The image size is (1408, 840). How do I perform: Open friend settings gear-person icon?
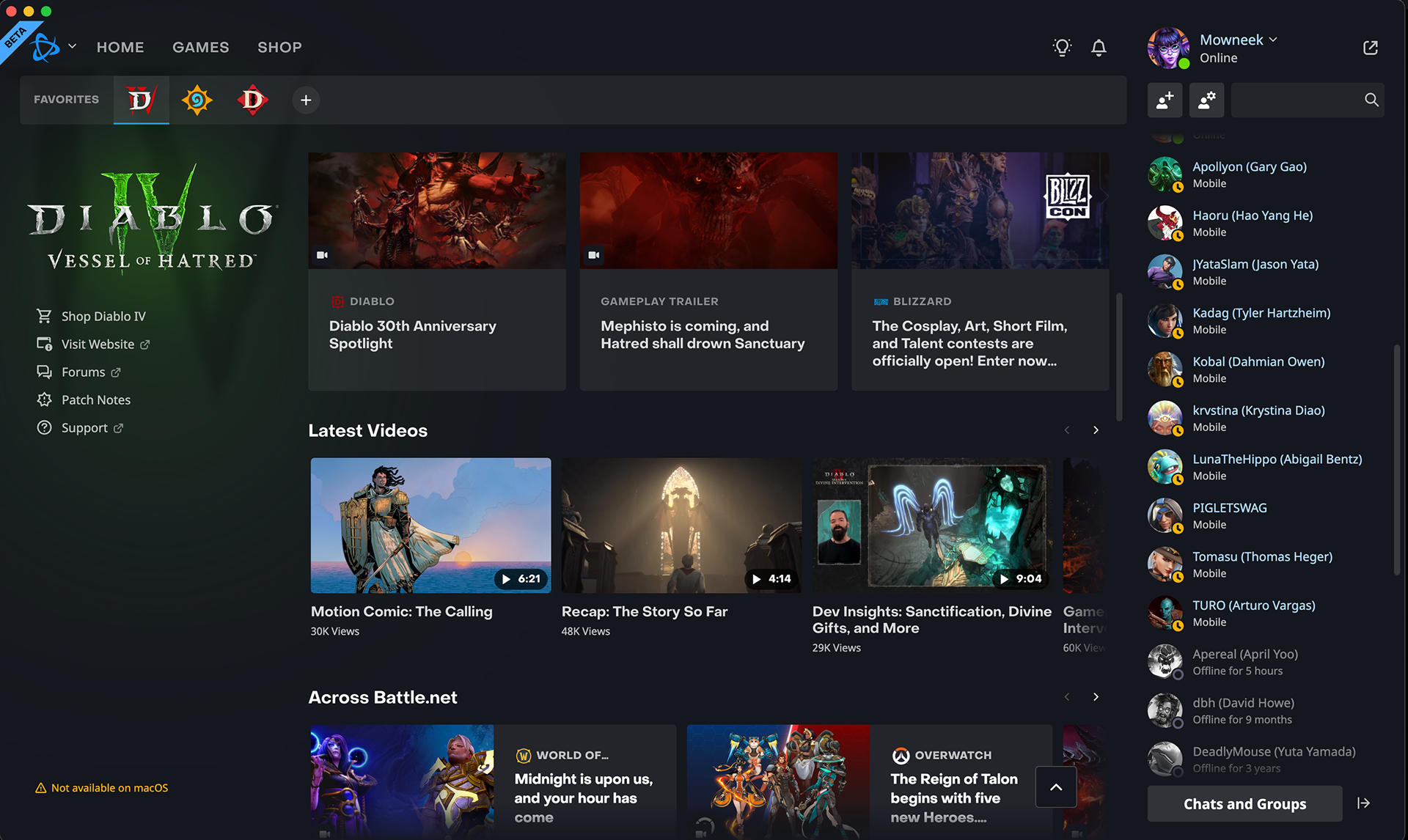pos(1206,100)
